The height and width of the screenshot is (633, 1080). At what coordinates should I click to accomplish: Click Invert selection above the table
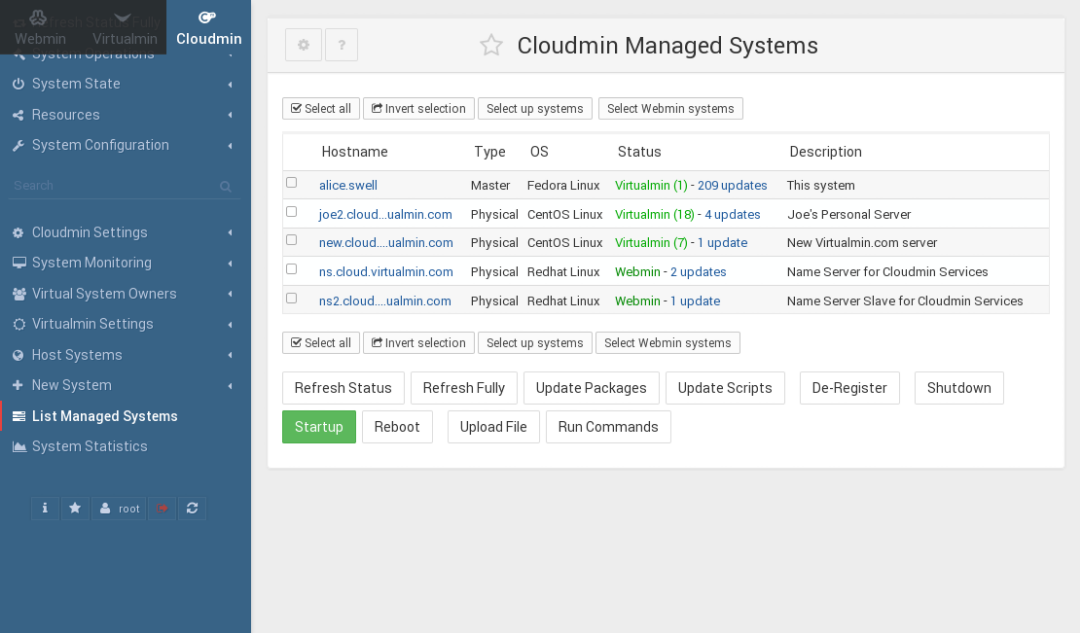(x=419, y=109)
